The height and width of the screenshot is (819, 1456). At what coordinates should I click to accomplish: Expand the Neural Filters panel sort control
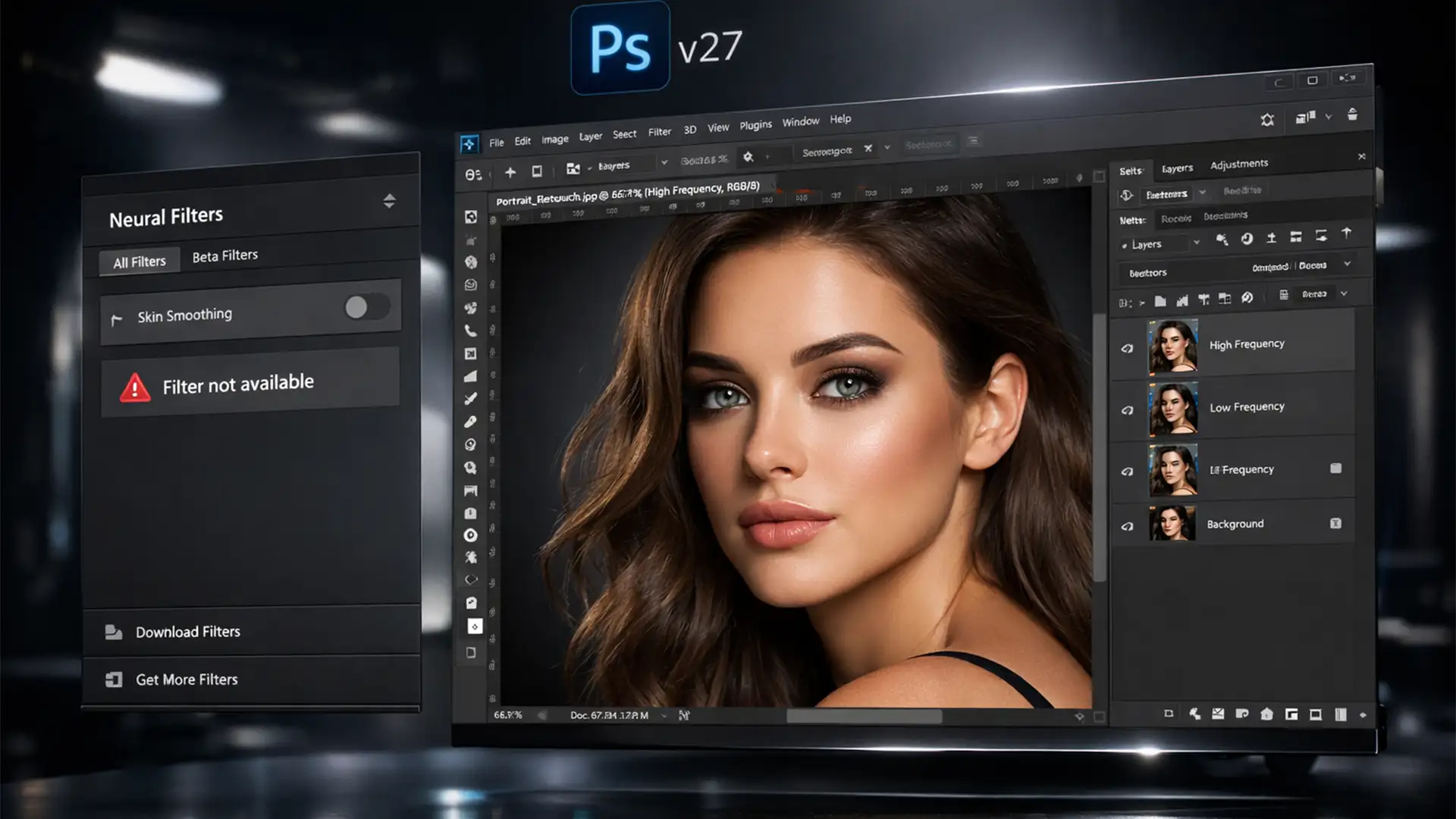(391, 201)
